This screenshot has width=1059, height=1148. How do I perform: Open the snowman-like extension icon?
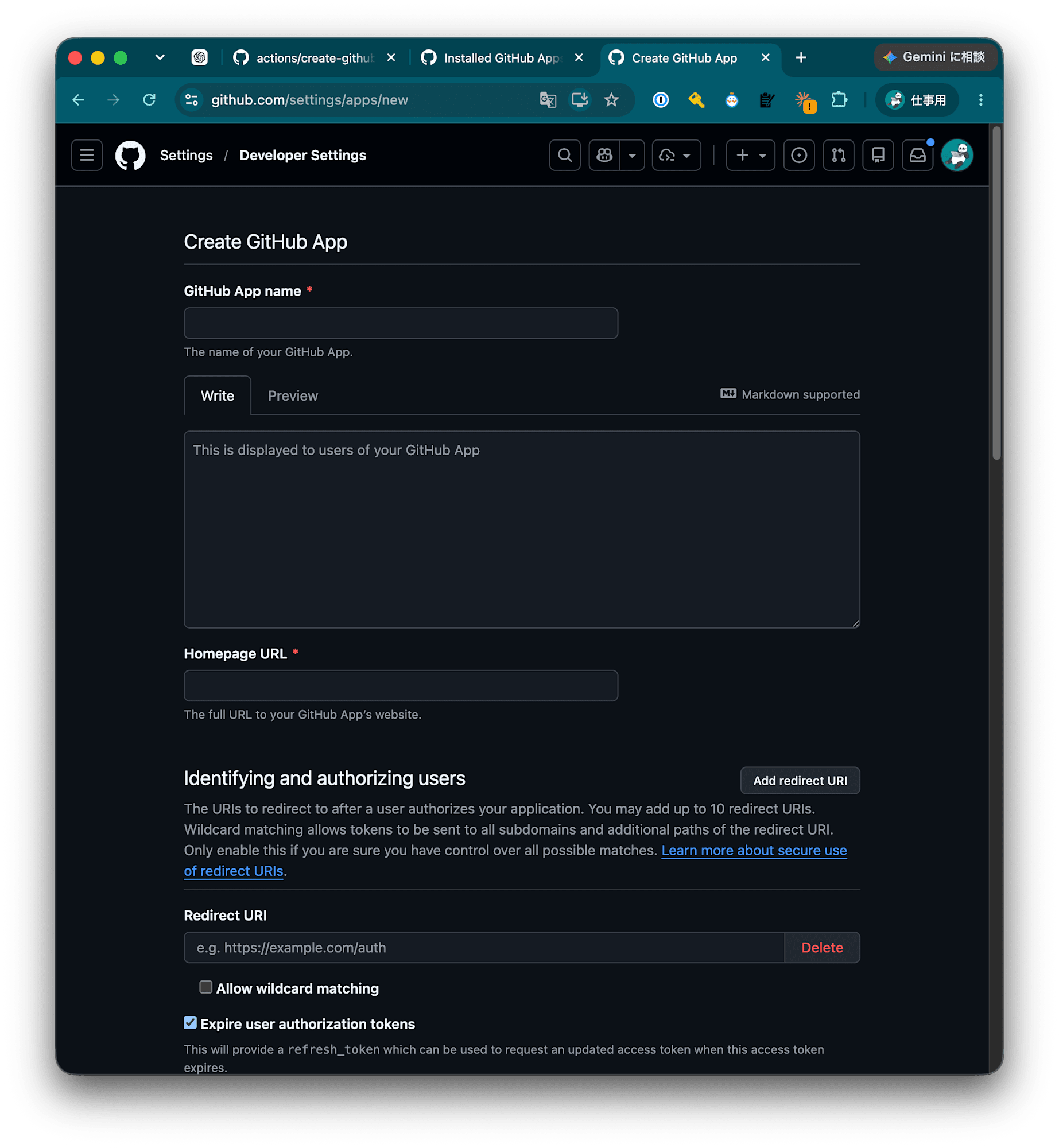731,100
